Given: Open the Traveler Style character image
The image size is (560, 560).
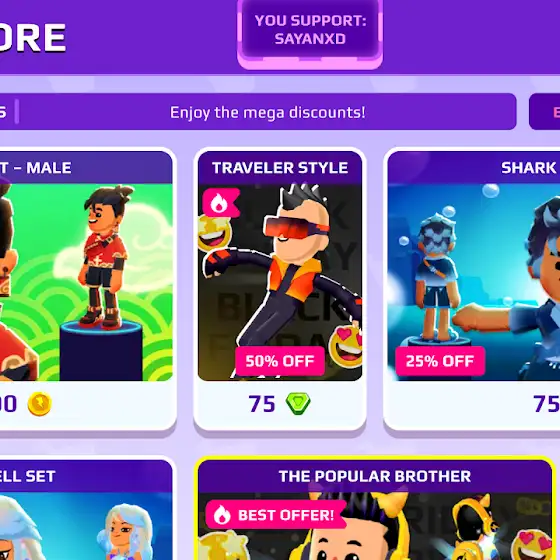Looking at the screenshot, I should [280, 282].
